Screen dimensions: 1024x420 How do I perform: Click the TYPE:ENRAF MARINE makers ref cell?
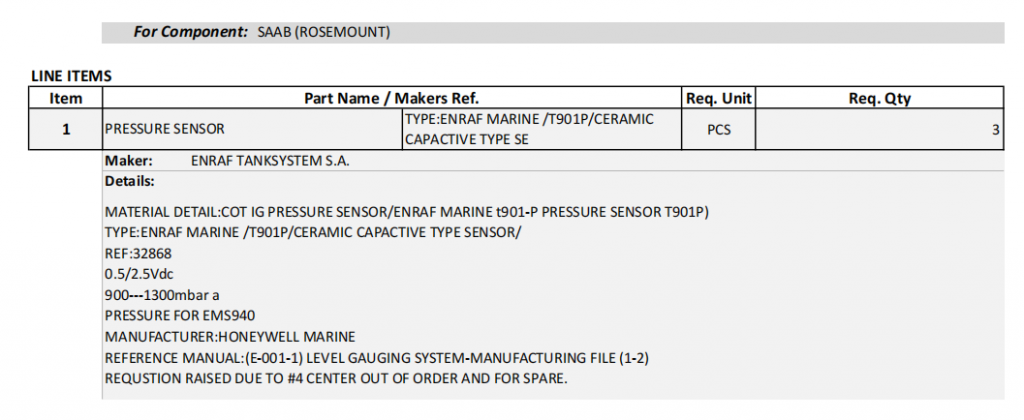point(542,129)
